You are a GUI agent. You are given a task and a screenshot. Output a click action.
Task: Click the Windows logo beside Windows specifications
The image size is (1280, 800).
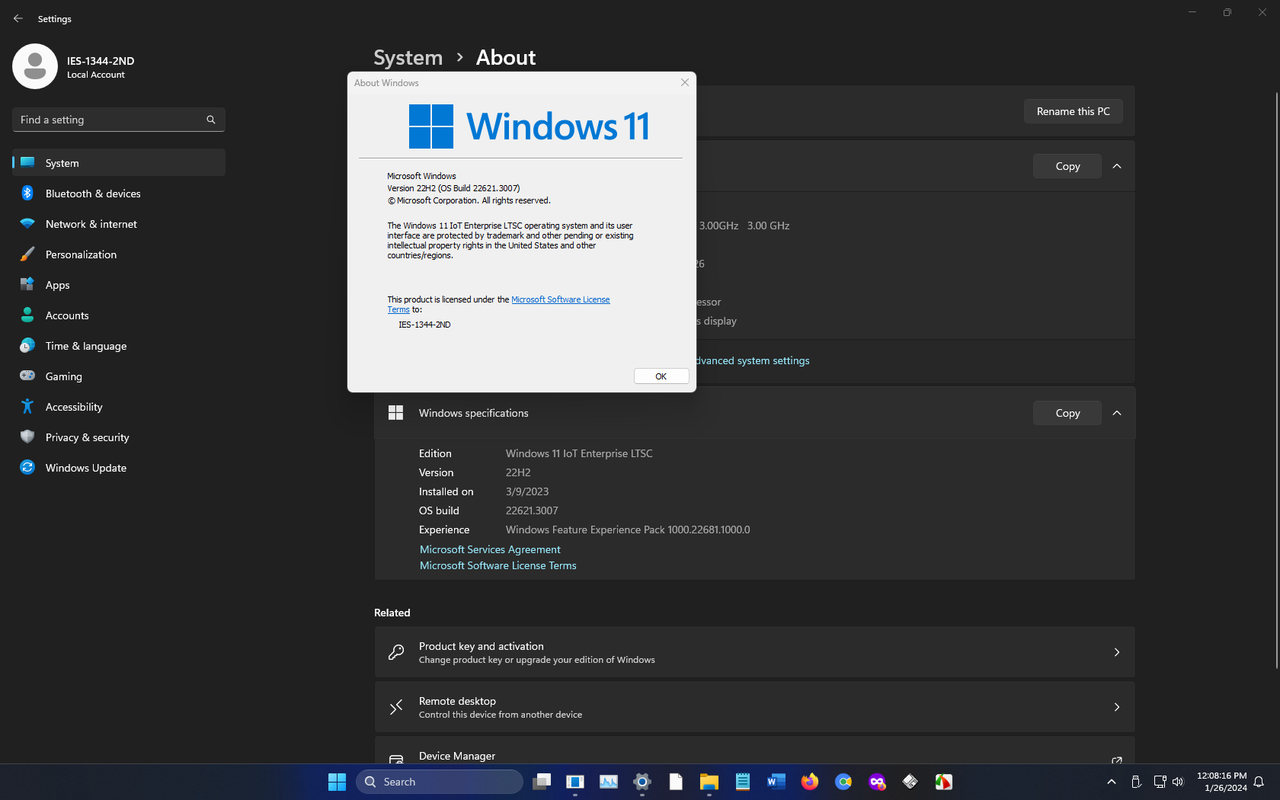[x=396, y=413]
